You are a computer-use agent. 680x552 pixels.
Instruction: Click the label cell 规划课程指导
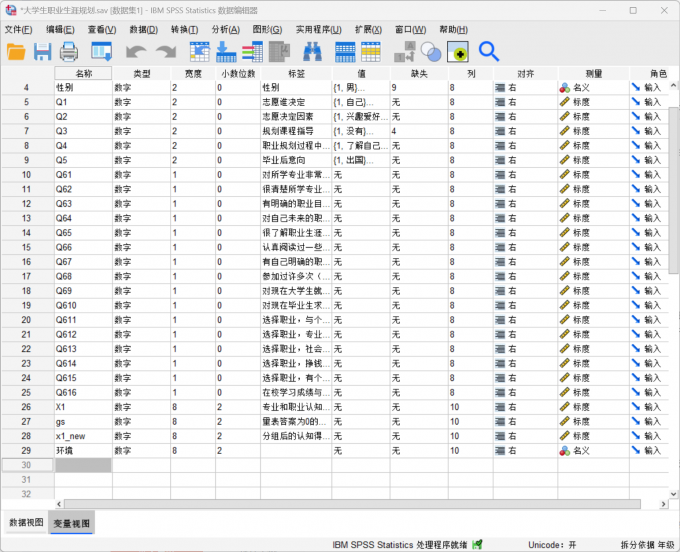point(296,131)
